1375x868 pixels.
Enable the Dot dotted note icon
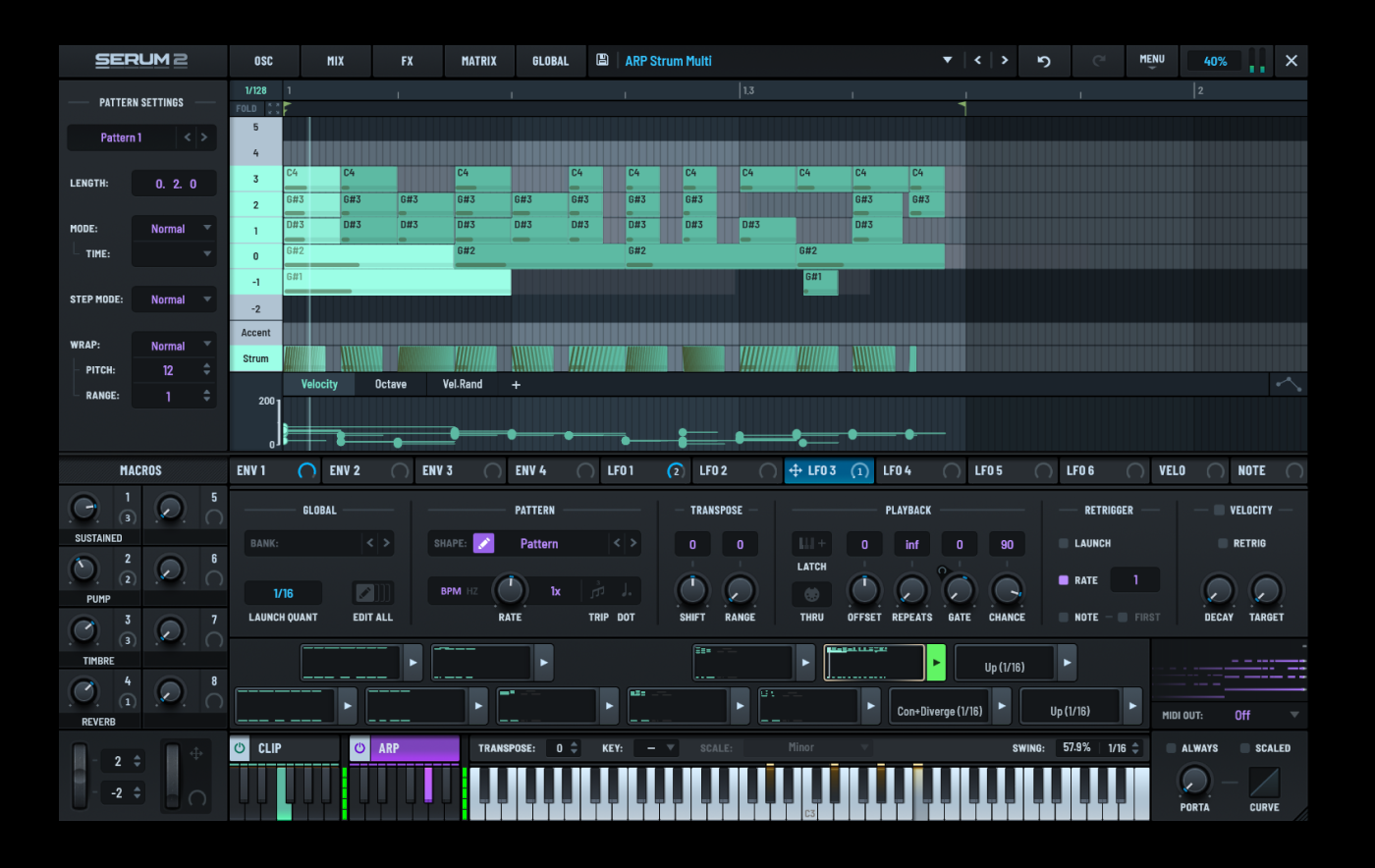(626, 591)
